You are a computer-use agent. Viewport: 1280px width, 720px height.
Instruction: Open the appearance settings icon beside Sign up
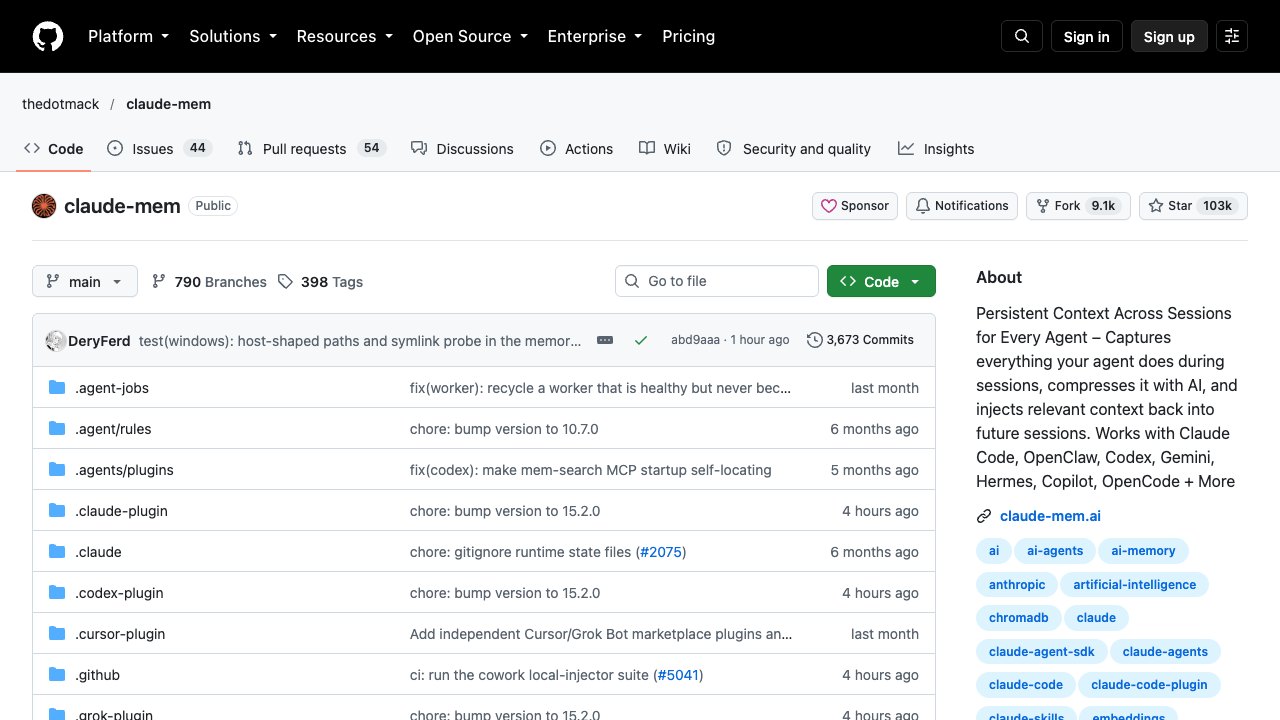click(x=1232, y=36)
